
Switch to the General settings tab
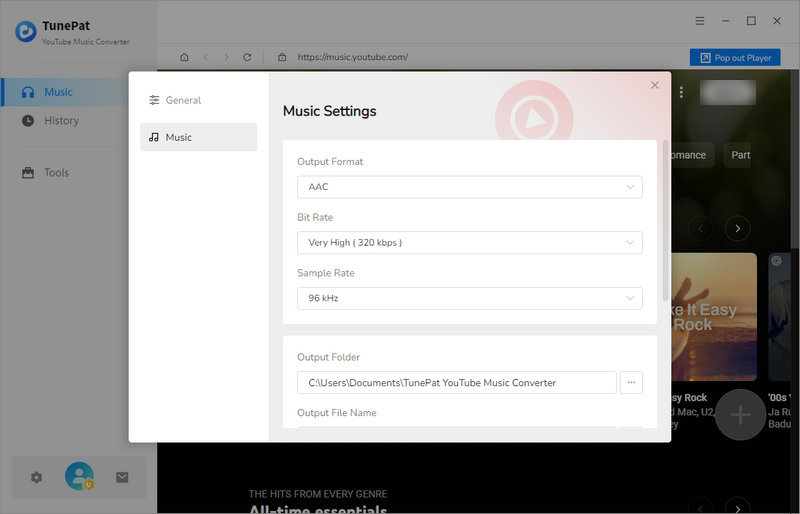(x=198, y=100)
